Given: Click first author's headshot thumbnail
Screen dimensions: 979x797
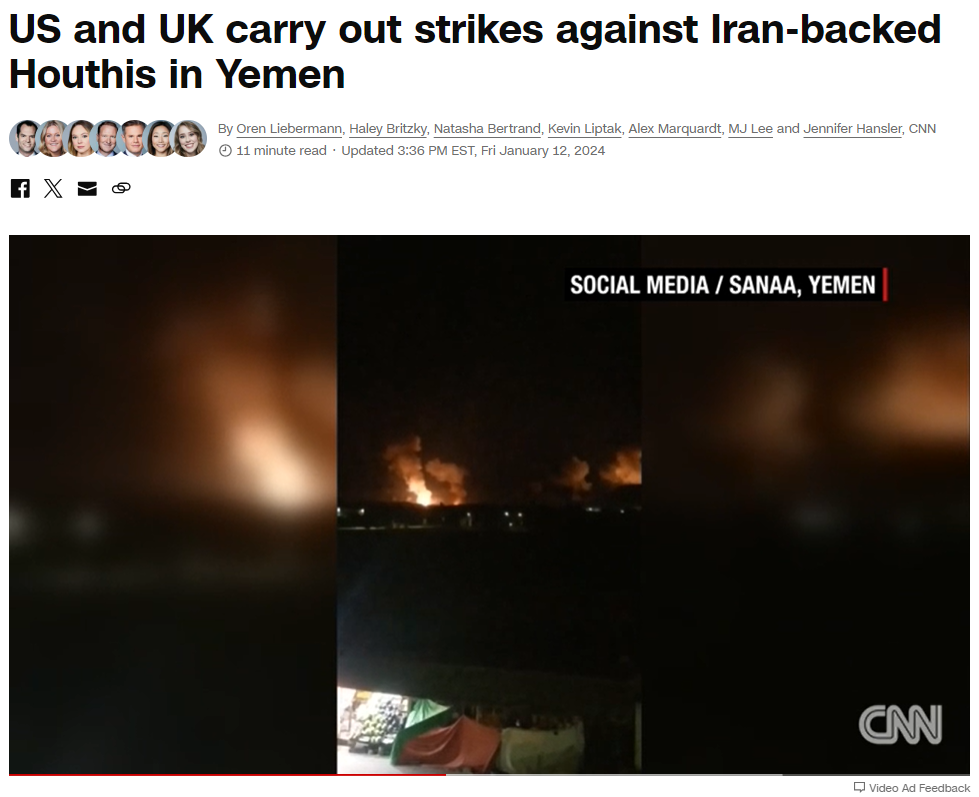Looking at the screenshot, I should [26, 138].
